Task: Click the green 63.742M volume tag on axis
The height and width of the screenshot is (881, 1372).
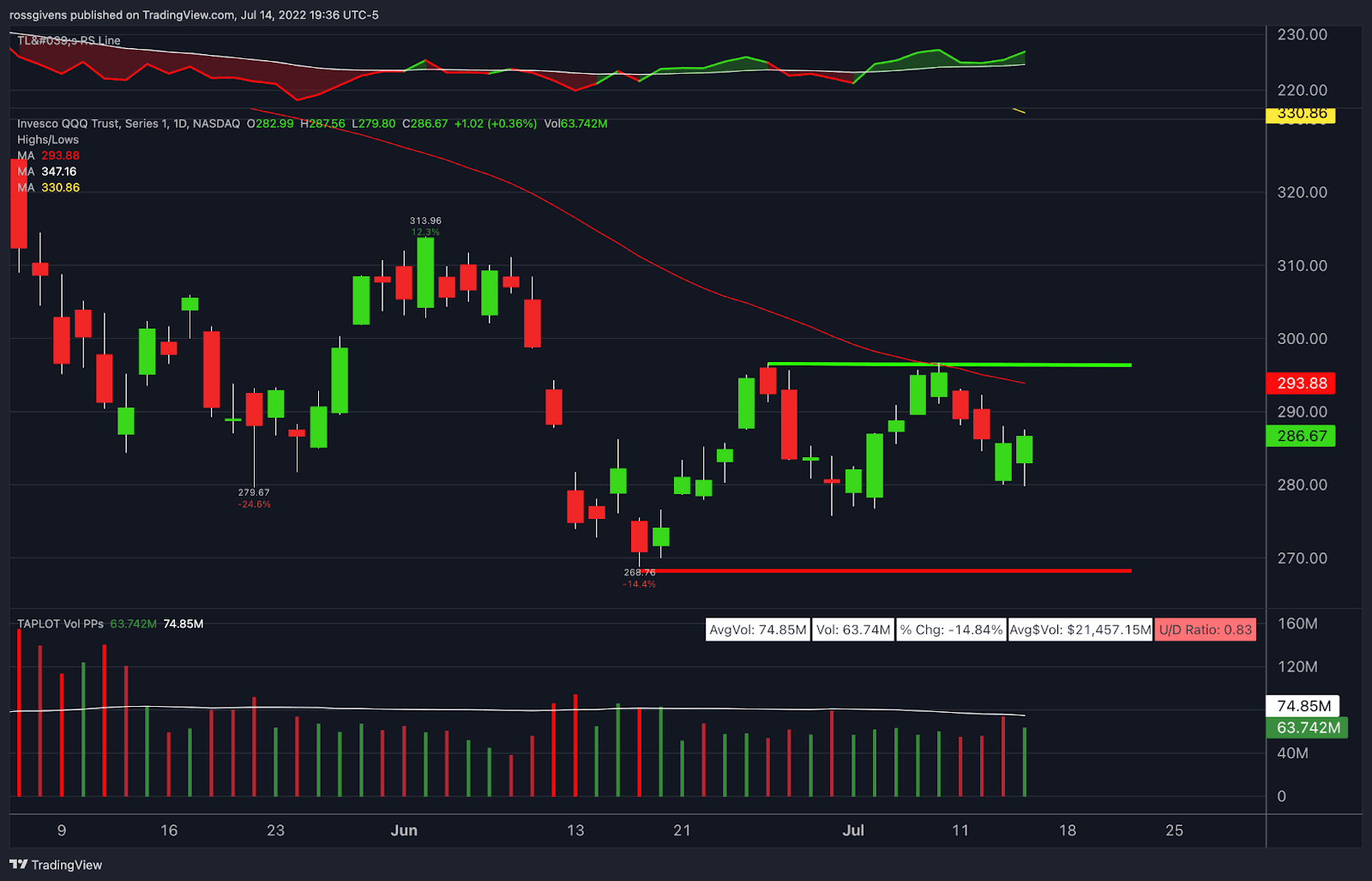Action: (1305, 727)
